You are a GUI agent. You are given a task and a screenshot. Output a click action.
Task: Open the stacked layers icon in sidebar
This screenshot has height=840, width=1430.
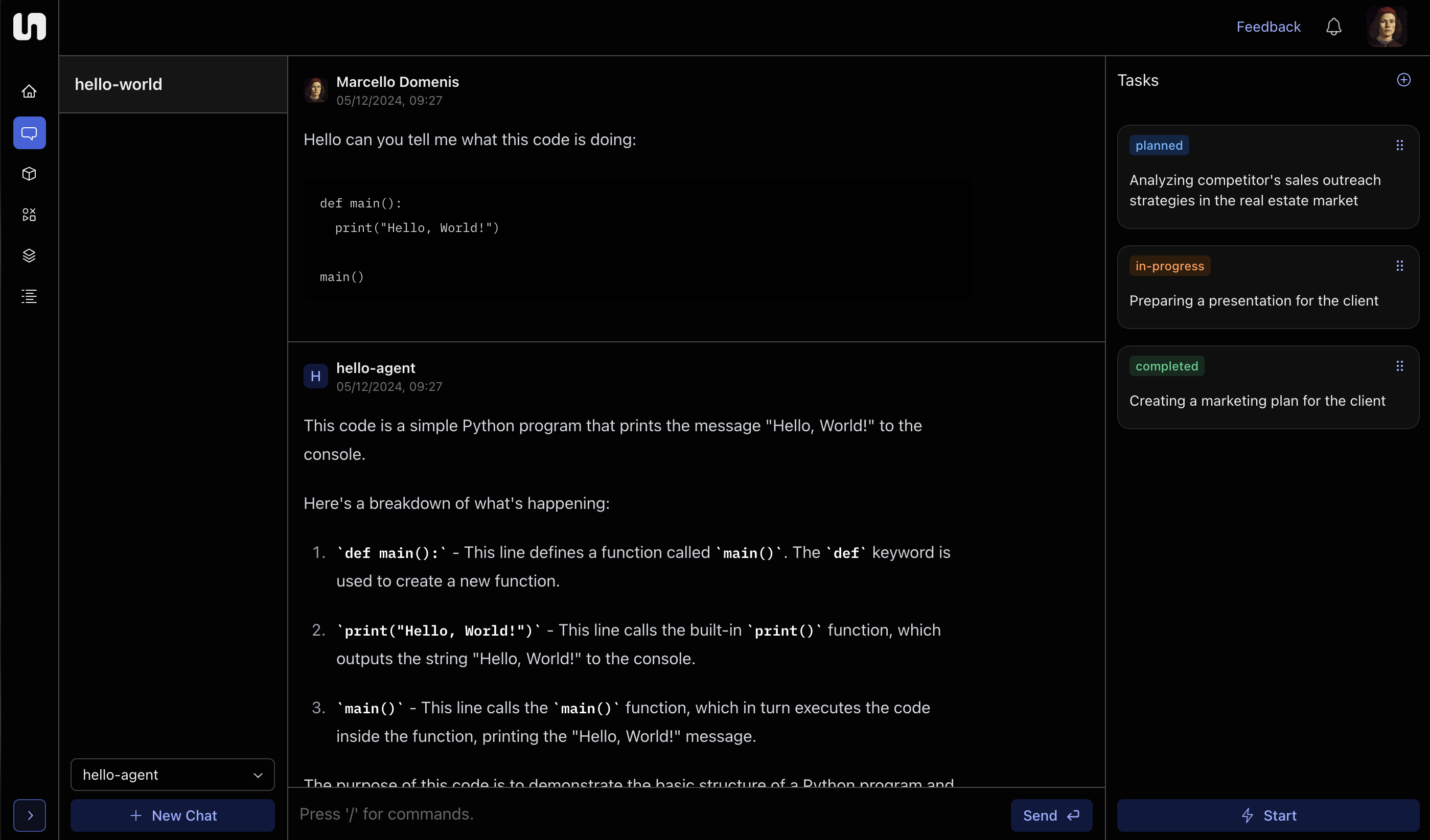(29, 255)
